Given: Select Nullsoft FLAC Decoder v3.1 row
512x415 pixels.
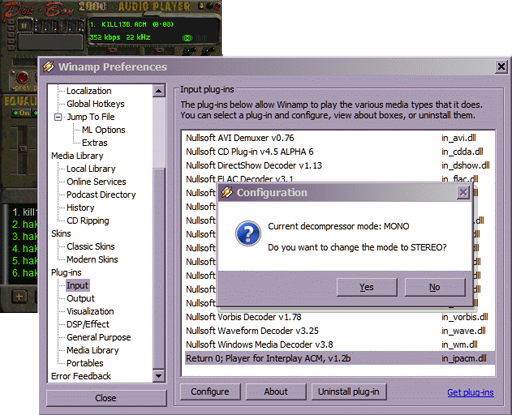Looking at the screenshot, I should click(339, 178).
